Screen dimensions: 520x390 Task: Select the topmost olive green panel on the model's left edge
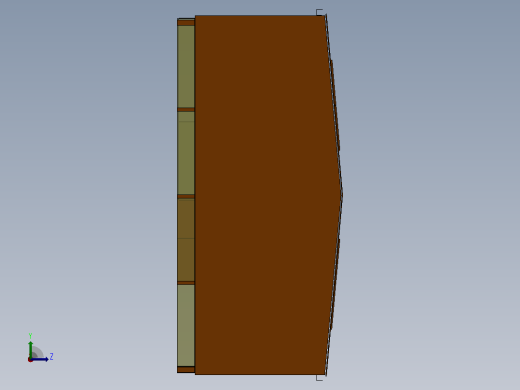pos(186,67)
